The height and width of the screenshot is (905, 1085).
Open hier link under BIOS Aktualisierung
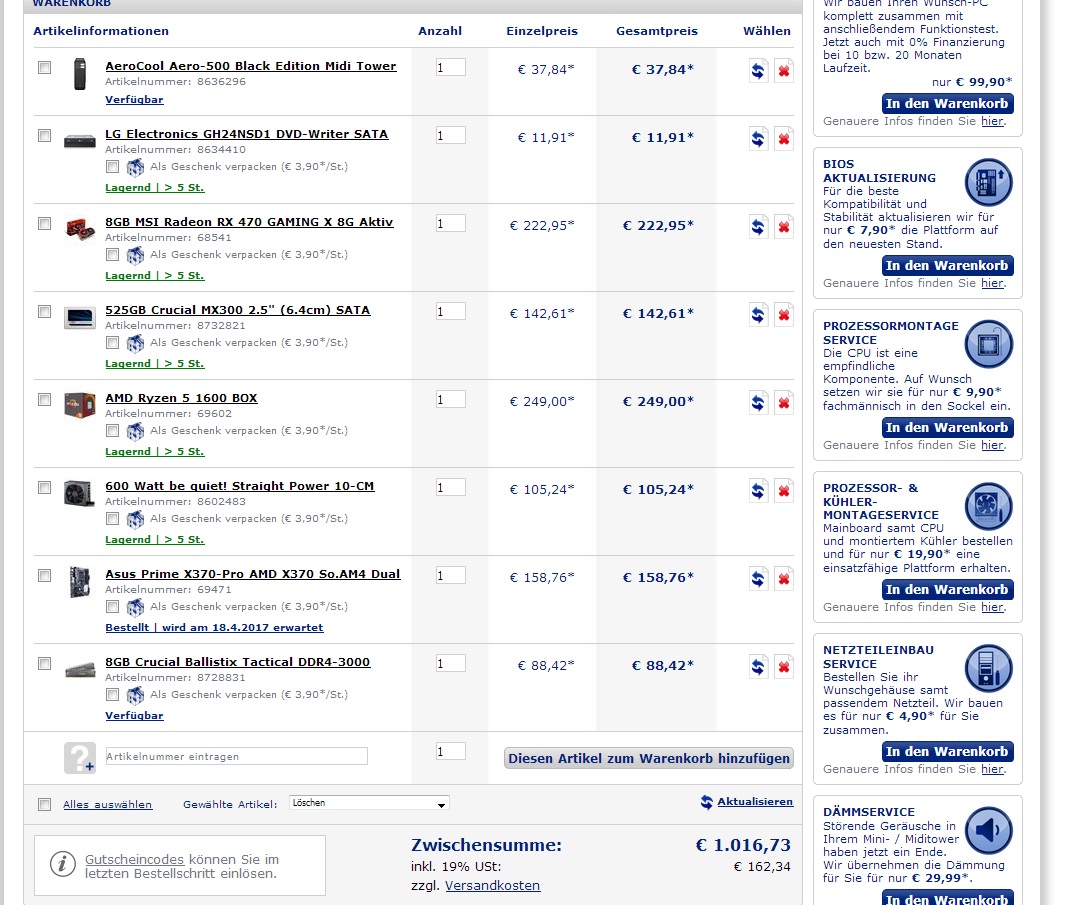[992, 283]
